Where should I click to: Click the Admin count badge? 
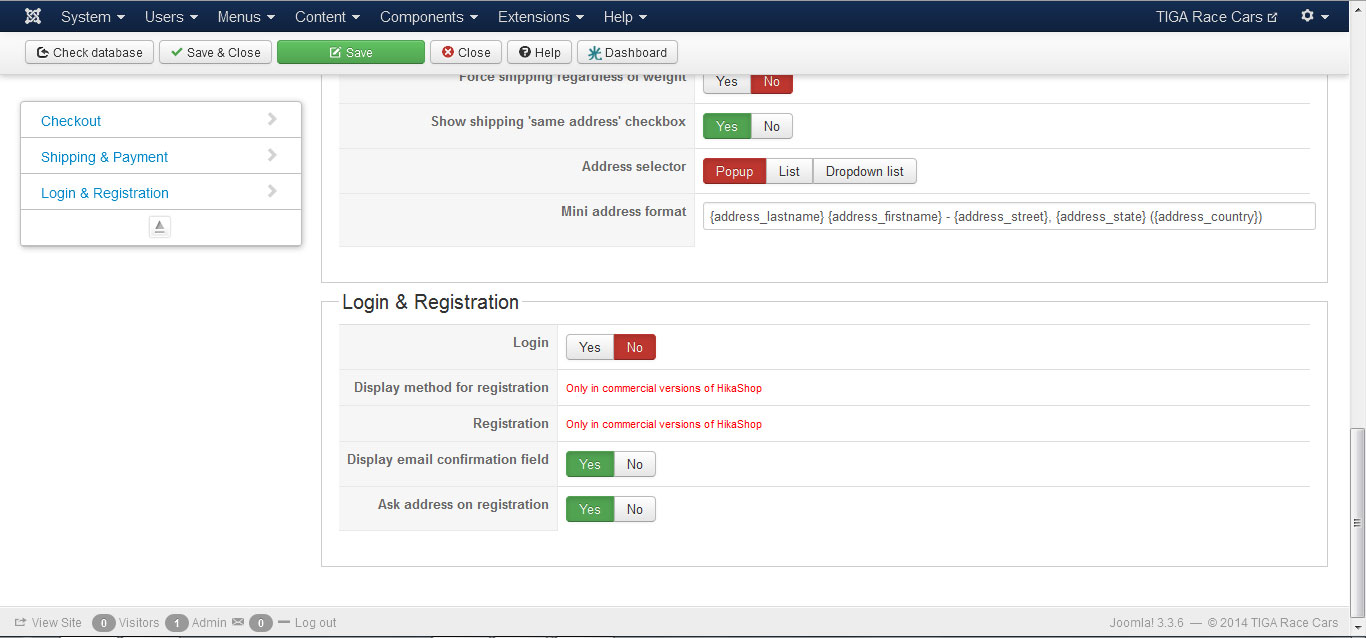pyautogui.click(x=176, y=623)
